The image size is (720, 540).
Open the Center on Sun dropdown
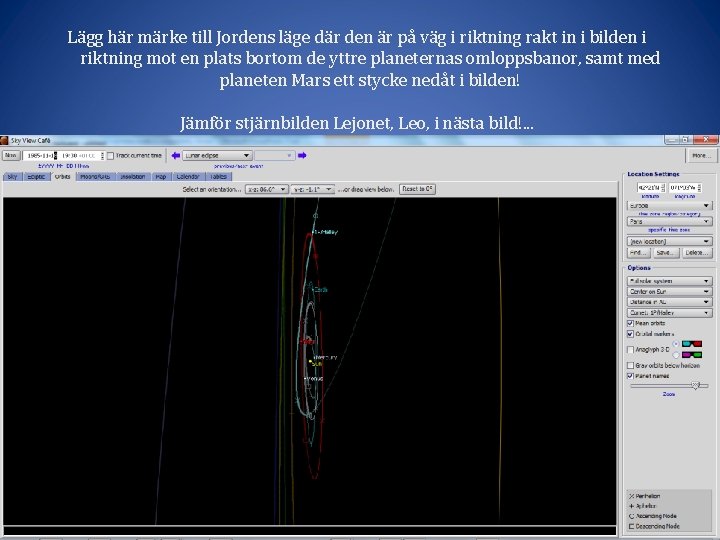669,291
